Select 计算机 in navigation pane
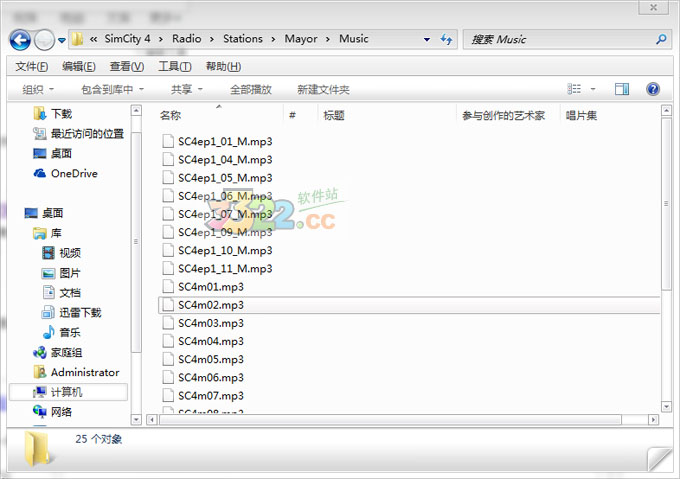 point(69,392)
